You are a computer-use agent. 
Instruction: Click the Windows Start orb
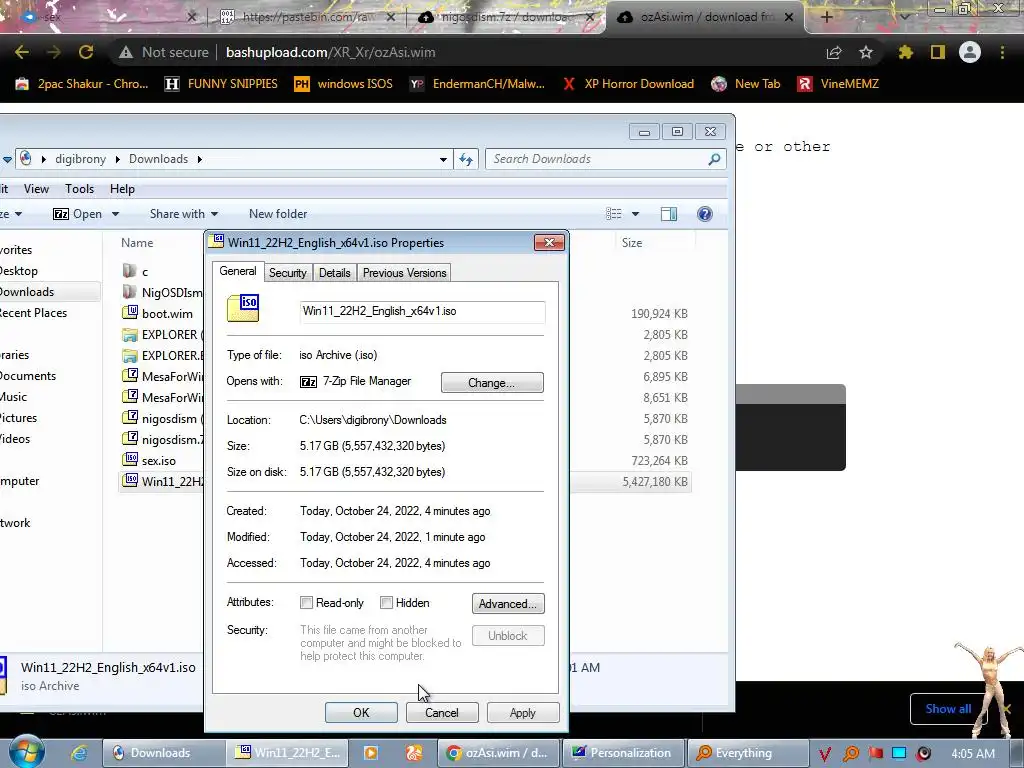click(26, 751)
